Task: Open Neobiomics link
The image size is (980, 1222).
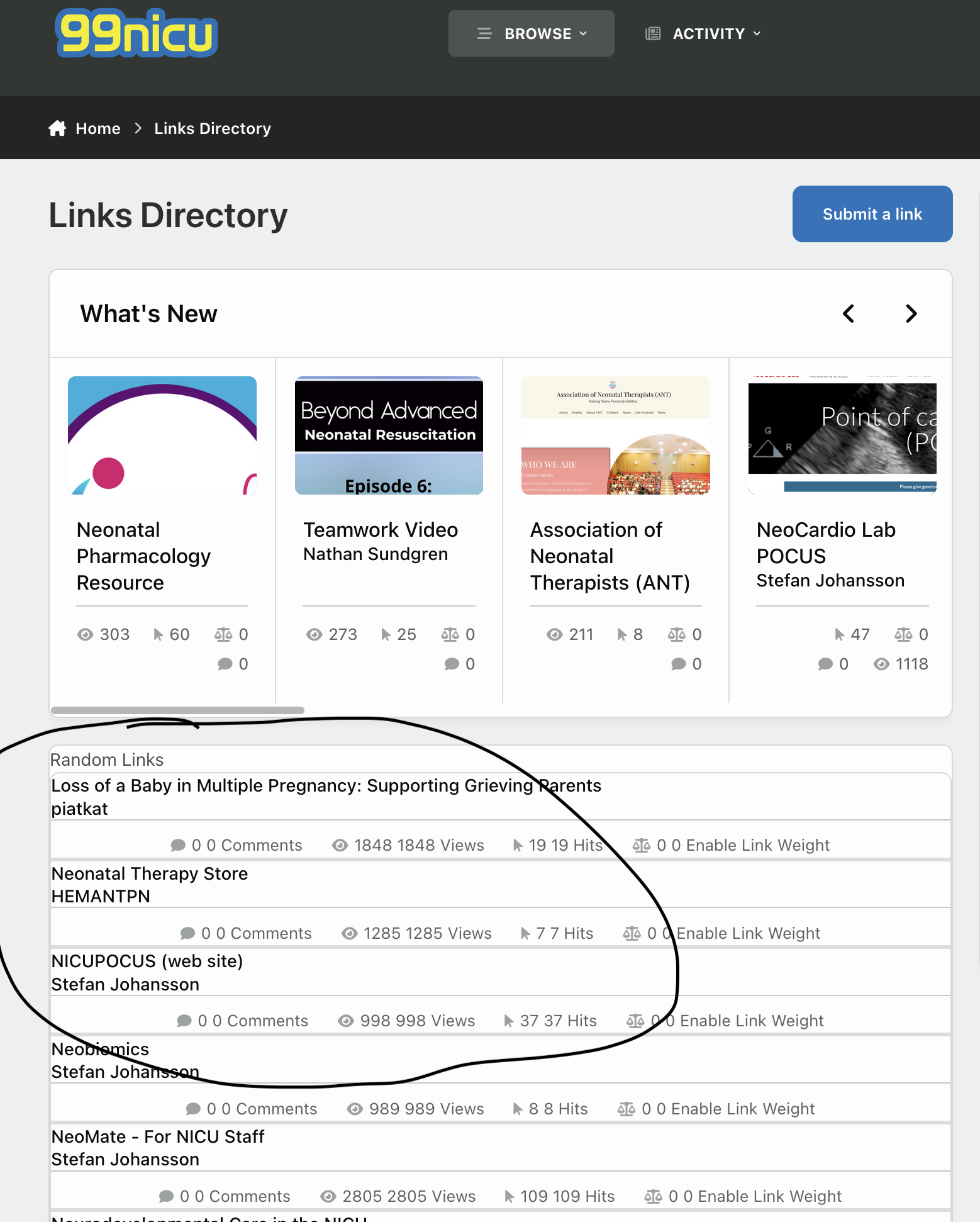Action: 100,1049
